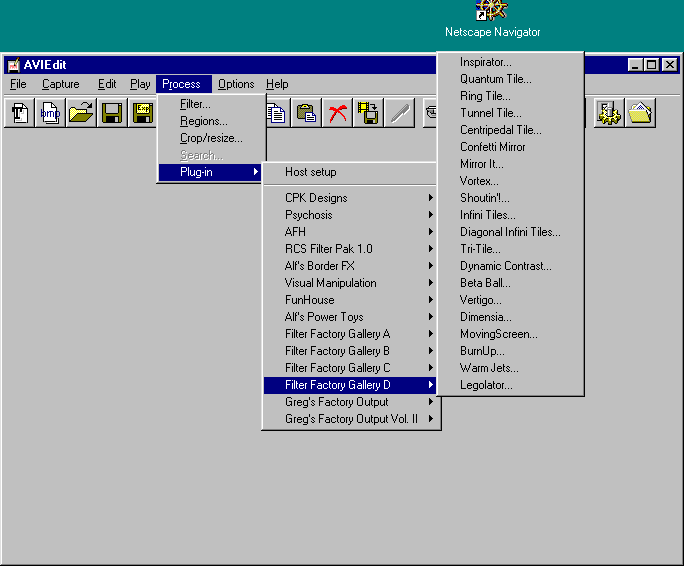The width and height of the screenshot is (684, 566).
Task: Open the Netscape Navigator desktop shortcut
Action: (x=492, y=19)
